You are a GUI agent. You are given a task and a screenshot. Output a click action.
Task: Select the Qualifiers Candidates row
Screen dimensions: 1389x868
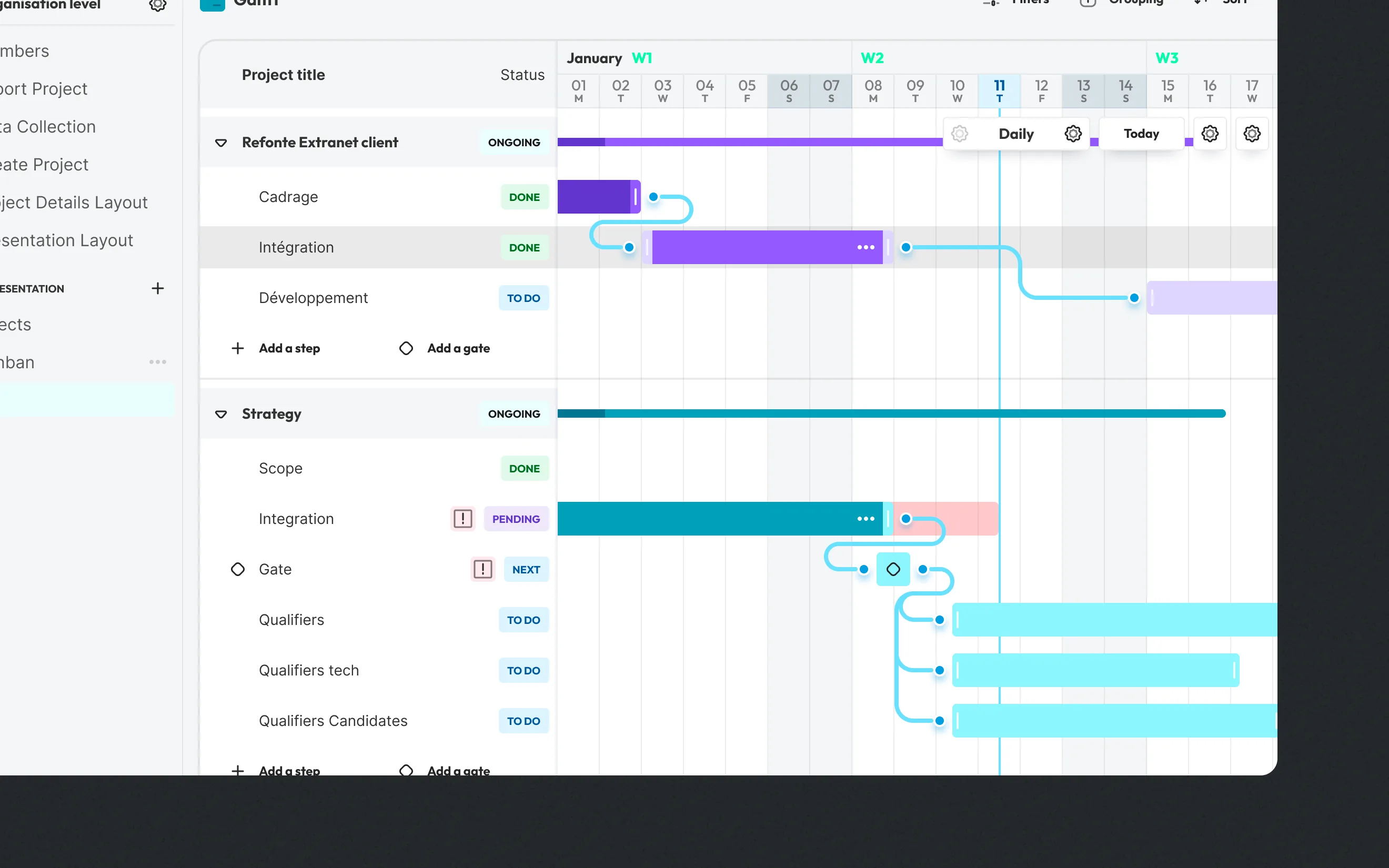(x=378, y=721)
